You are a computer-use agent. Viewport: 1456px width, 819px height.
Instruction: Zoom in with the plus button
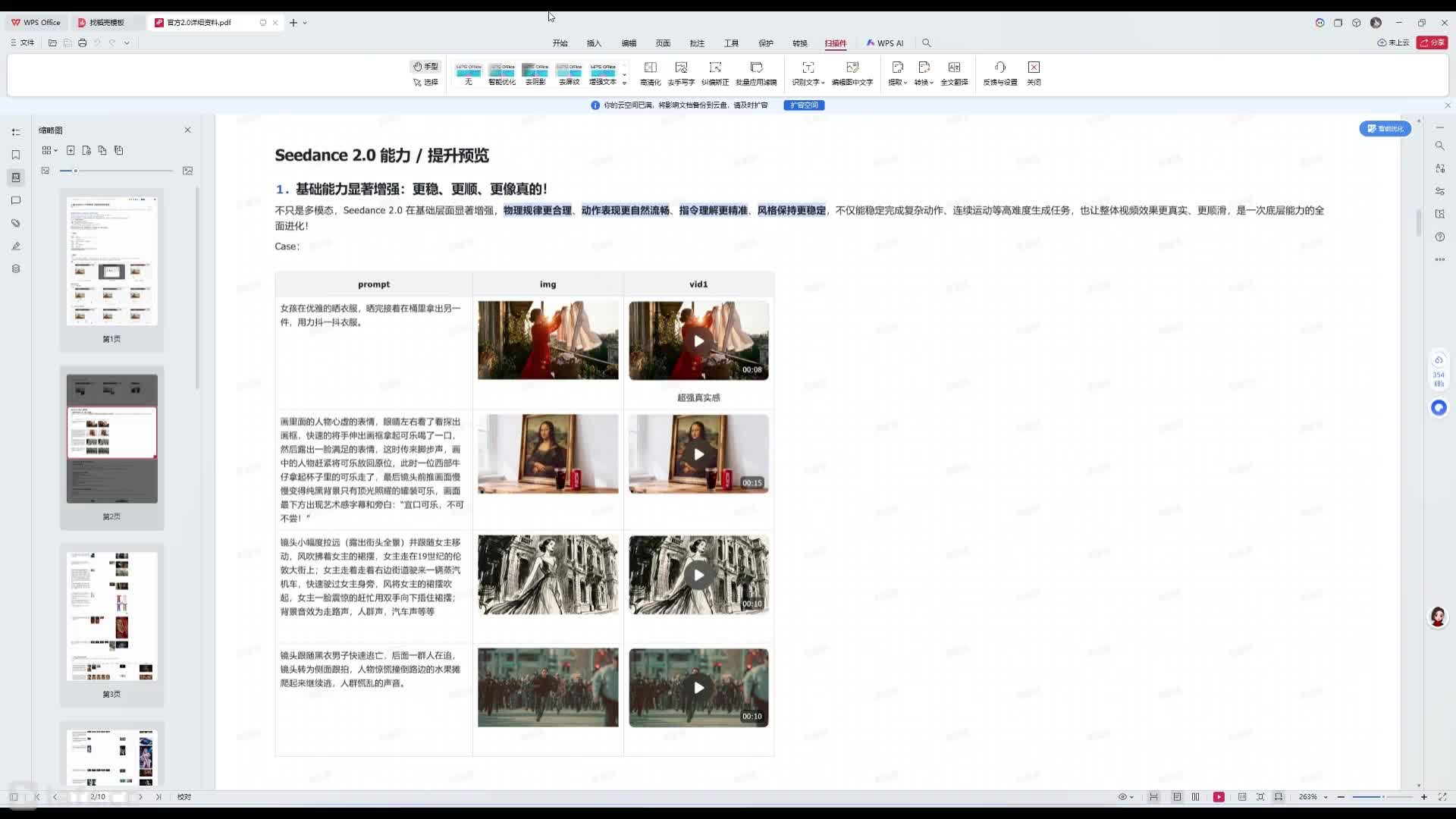[x=1424, y=797]
